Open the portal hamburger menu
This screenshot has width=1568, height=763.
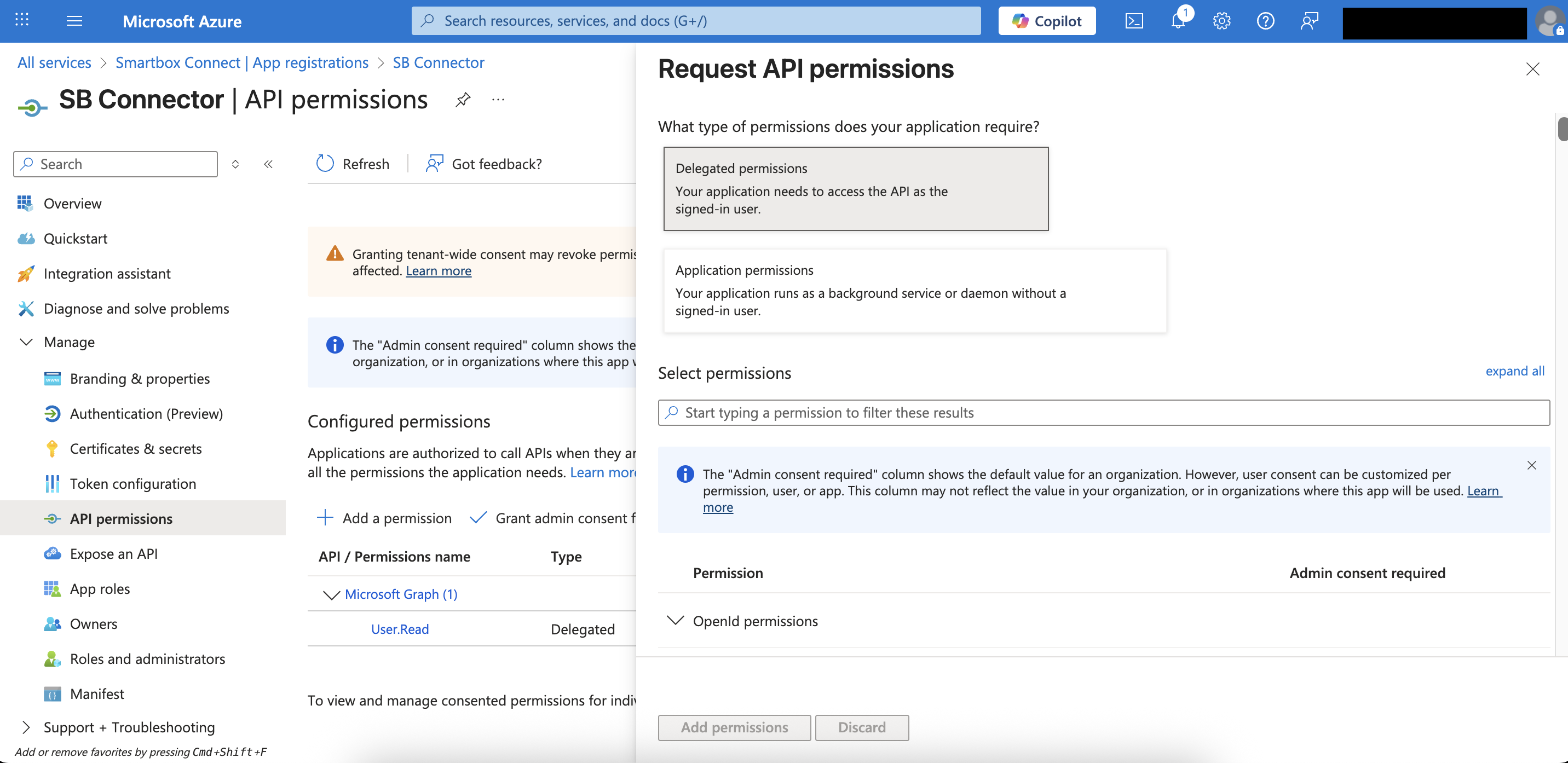74,21
